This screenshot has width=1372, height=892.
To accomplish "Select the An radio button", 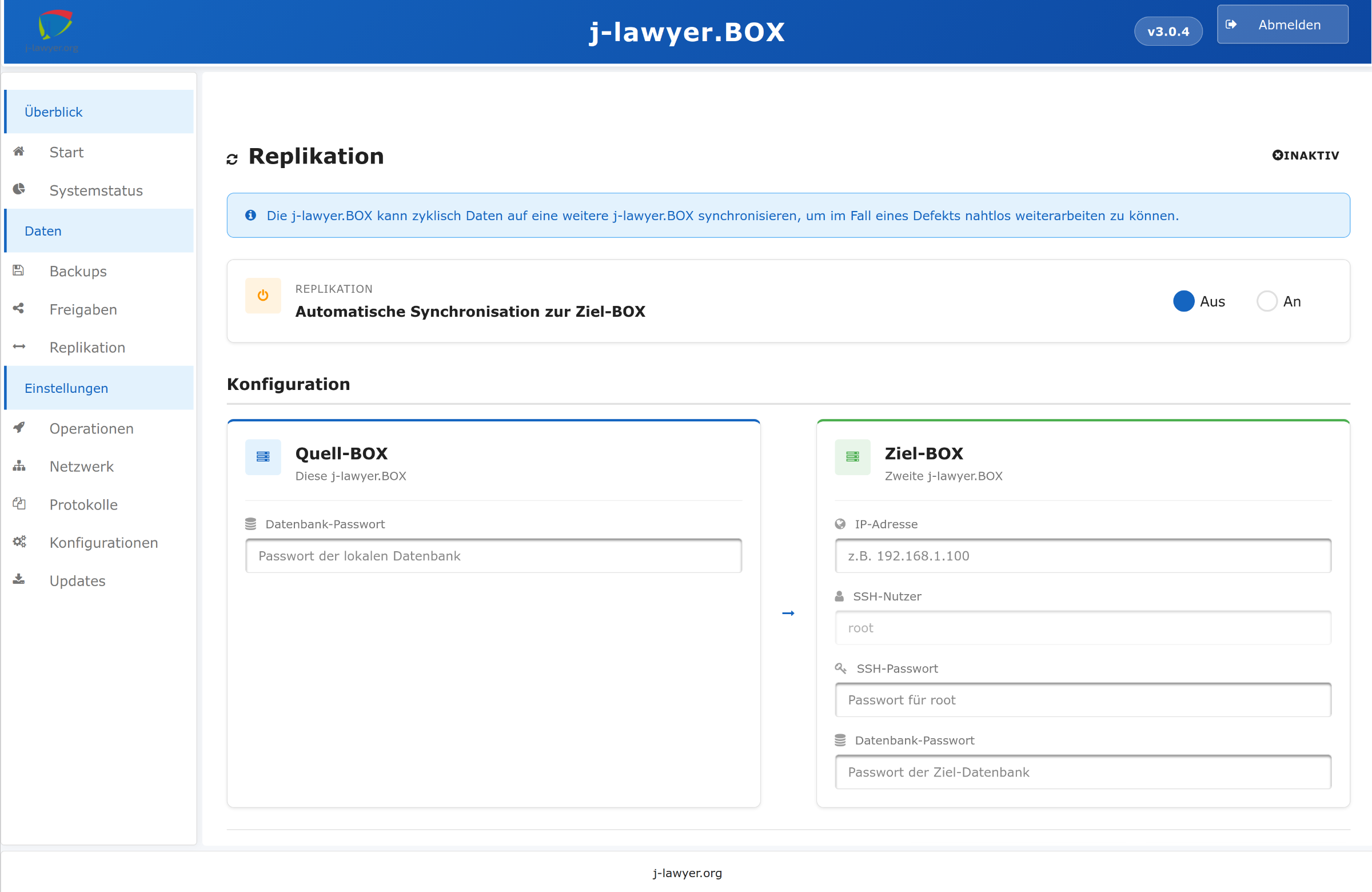I will (x=1266, y=301).
